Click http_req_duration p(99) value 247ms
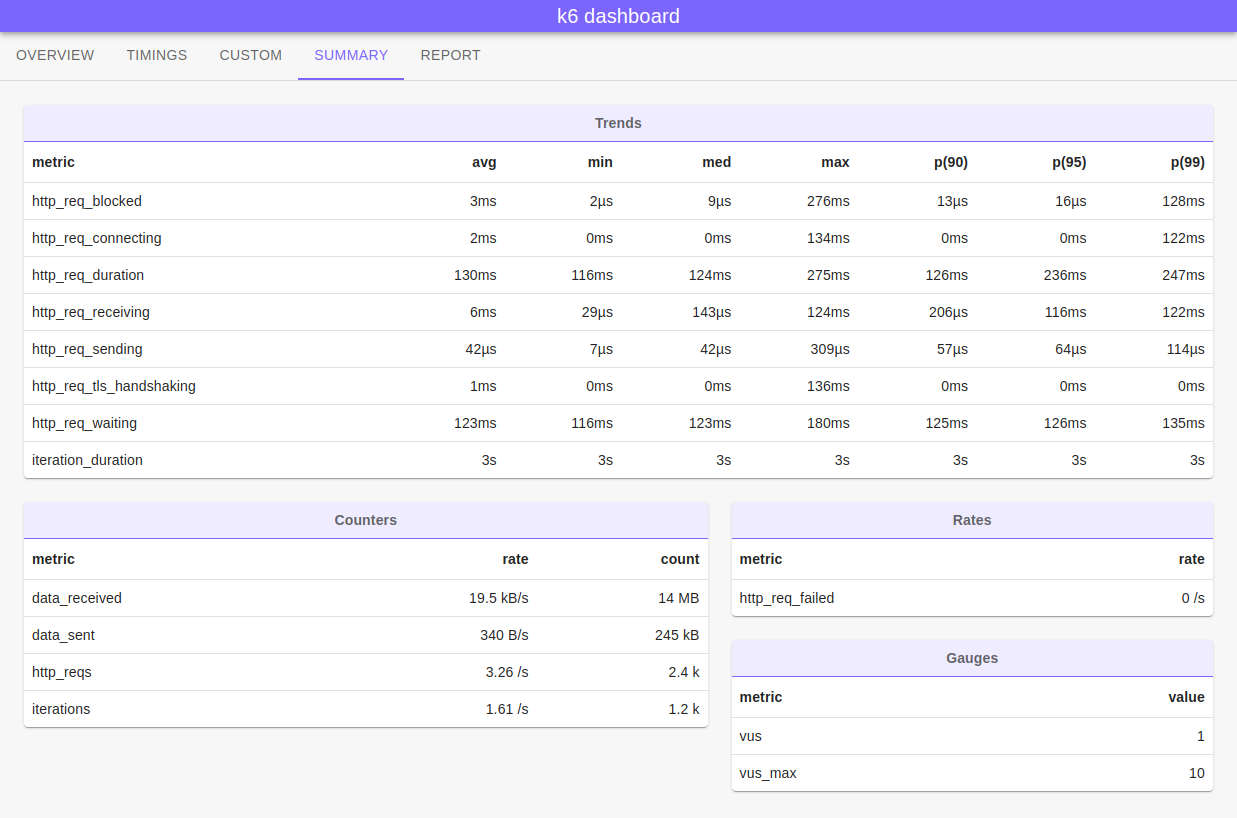 point(1183,275)
